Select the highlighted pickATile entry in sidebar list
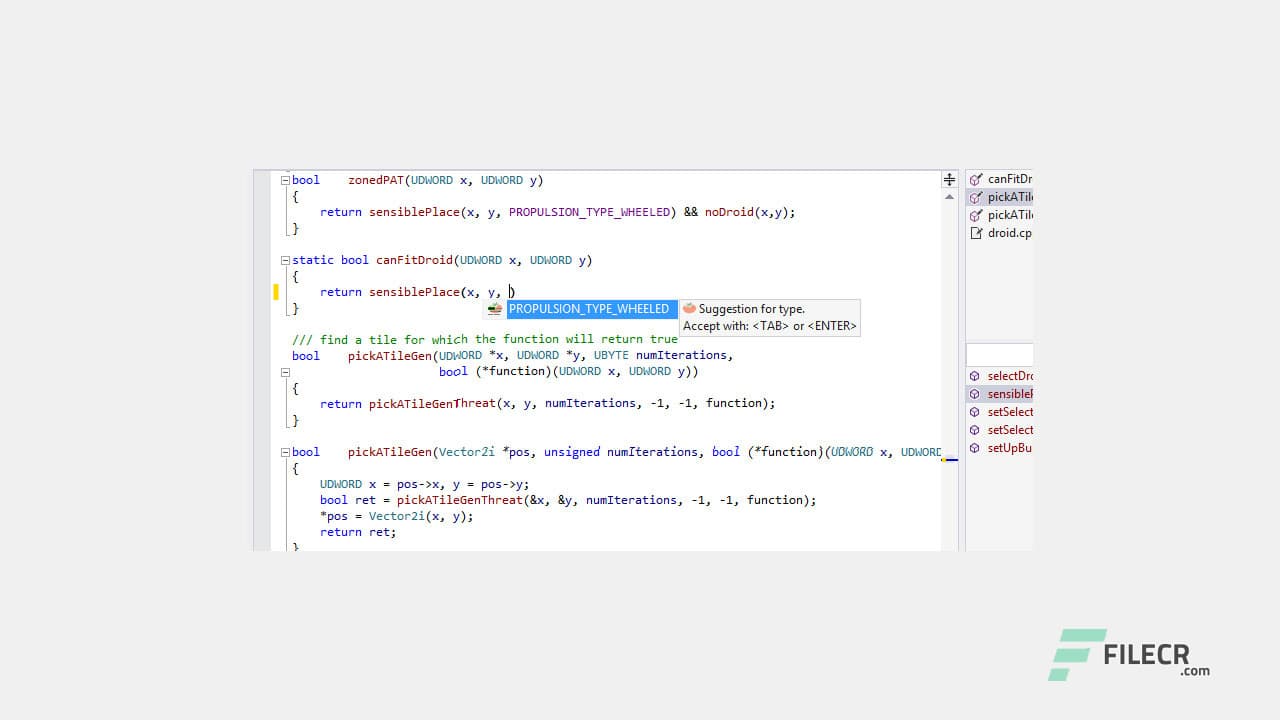 1010,197
